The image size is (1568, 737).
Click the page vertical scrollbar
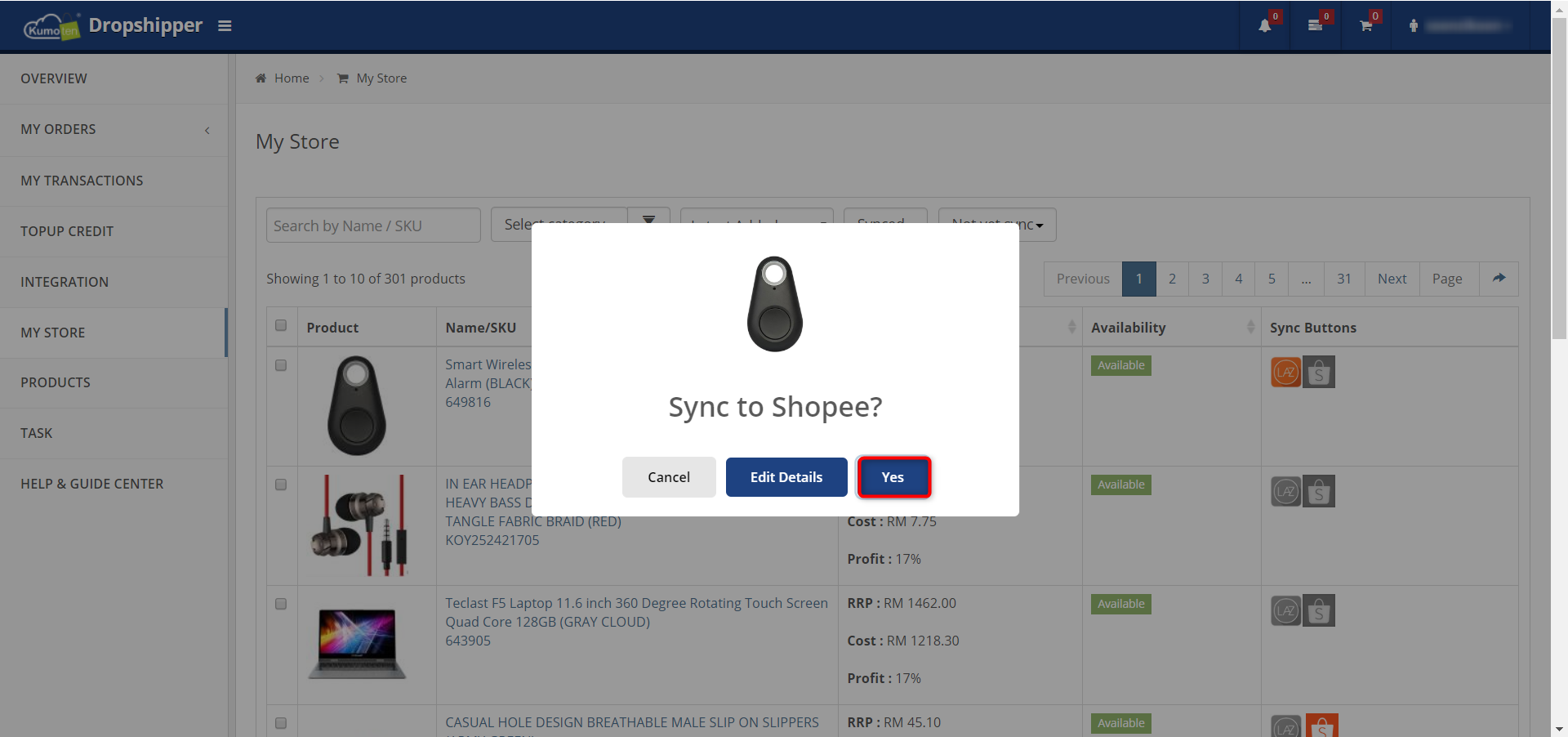pos(1559,180)
